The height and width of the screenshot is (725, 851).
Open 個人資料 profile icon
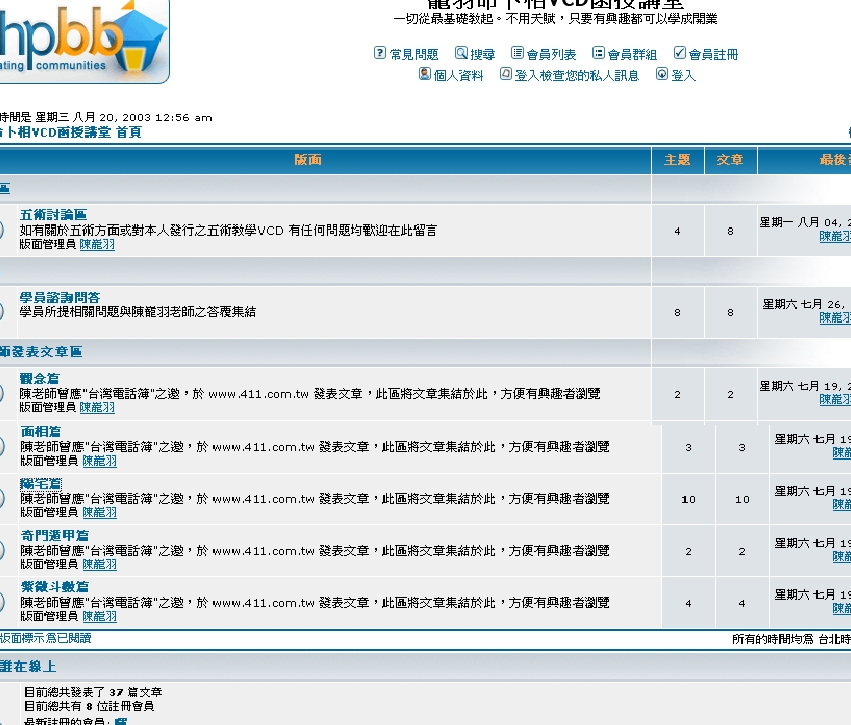425,74
